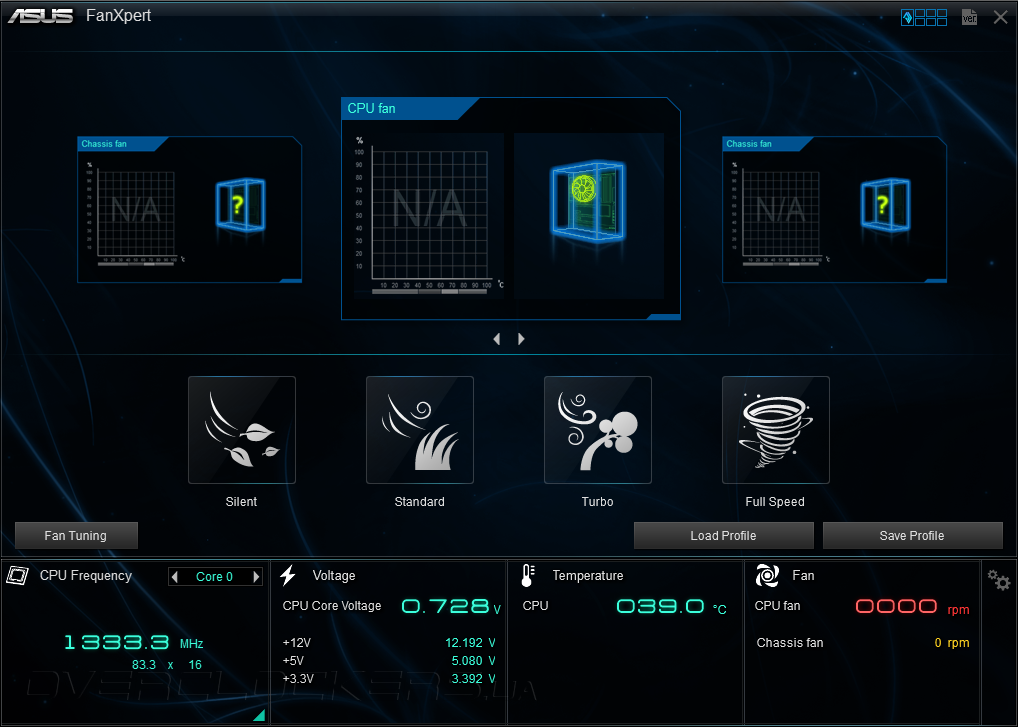This screenshot has width=1018, height=727.
Task: Click the ASUS logo in title bar
Action: [x=40, y=16]
